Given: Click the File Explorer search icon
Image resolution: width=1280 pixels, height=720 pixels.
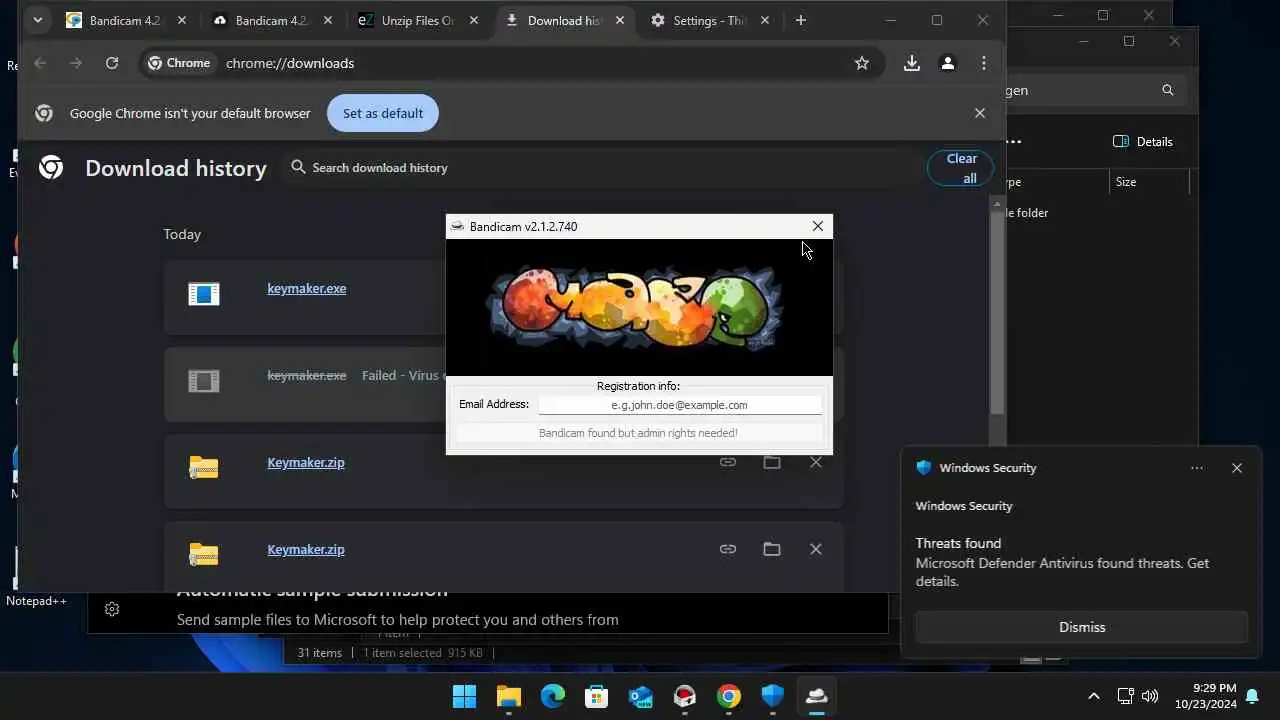Looking at the screenshot, I should (1168, 90).
